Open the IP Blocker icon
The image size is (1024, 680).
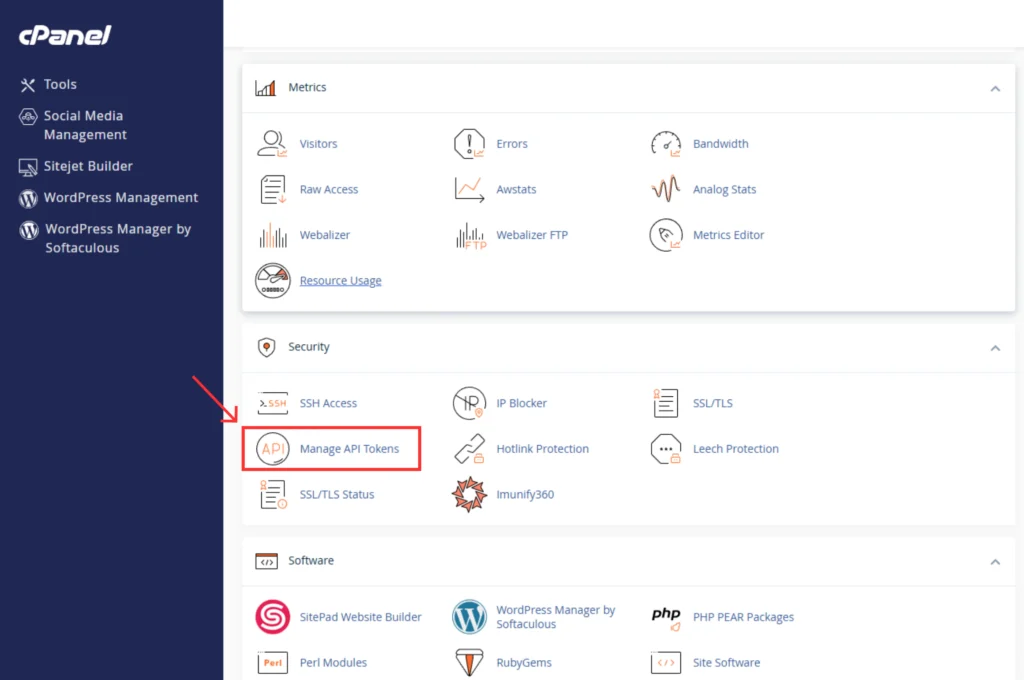pyautogui.click(x=469, y=403)
